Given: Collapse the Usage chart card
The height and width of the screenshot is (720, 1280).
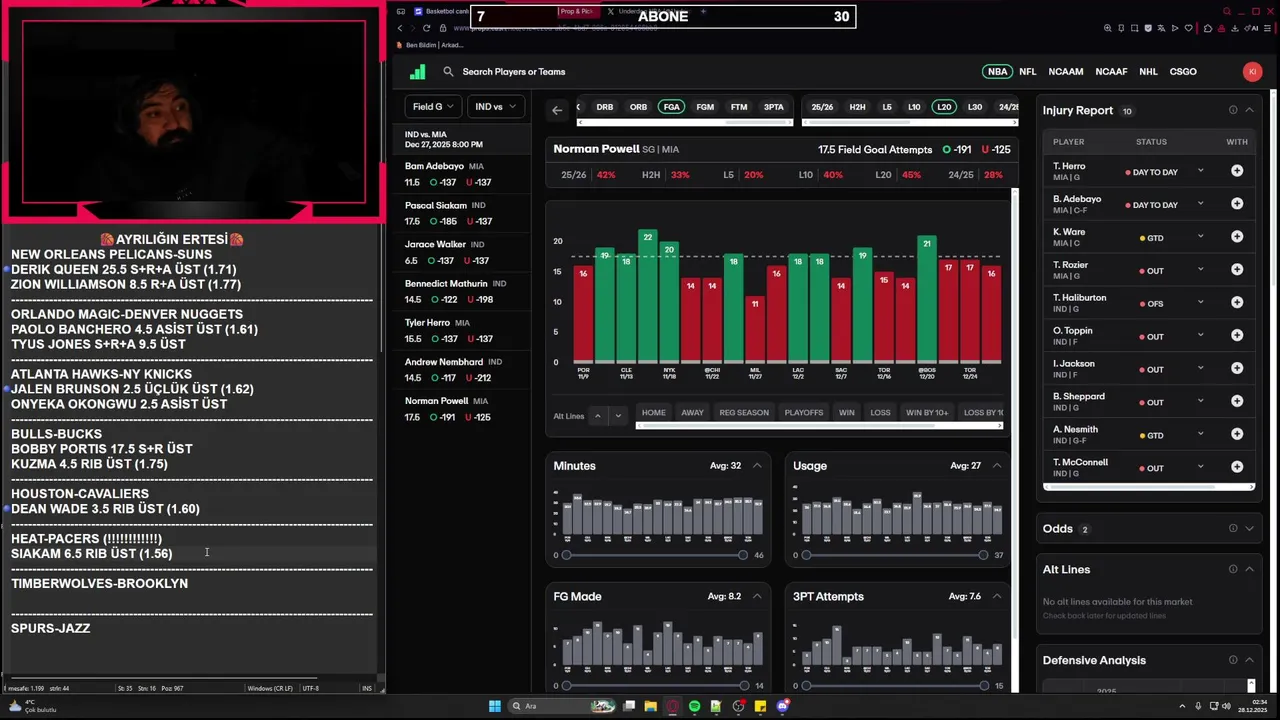Looking at the screenshot, I should (997, 465).
